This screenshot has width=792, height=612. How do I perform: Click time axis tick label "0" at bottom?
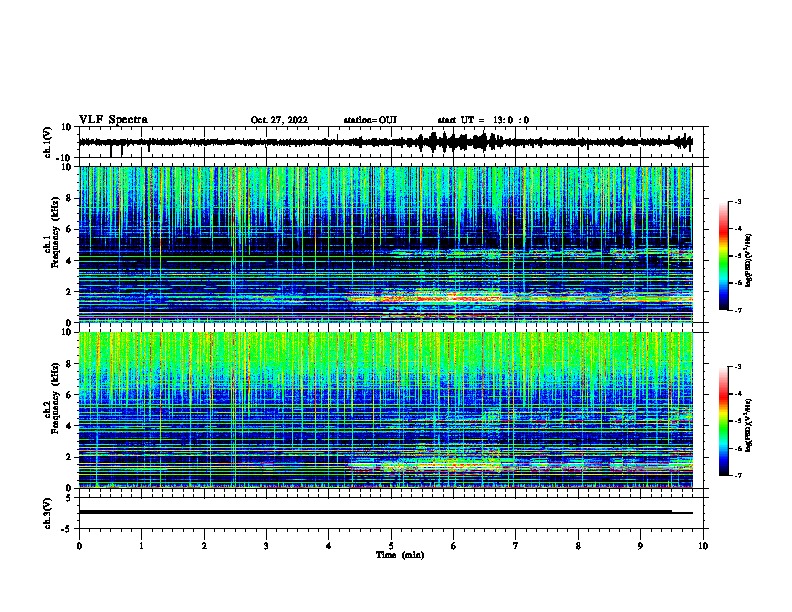[x=79, y=546]
